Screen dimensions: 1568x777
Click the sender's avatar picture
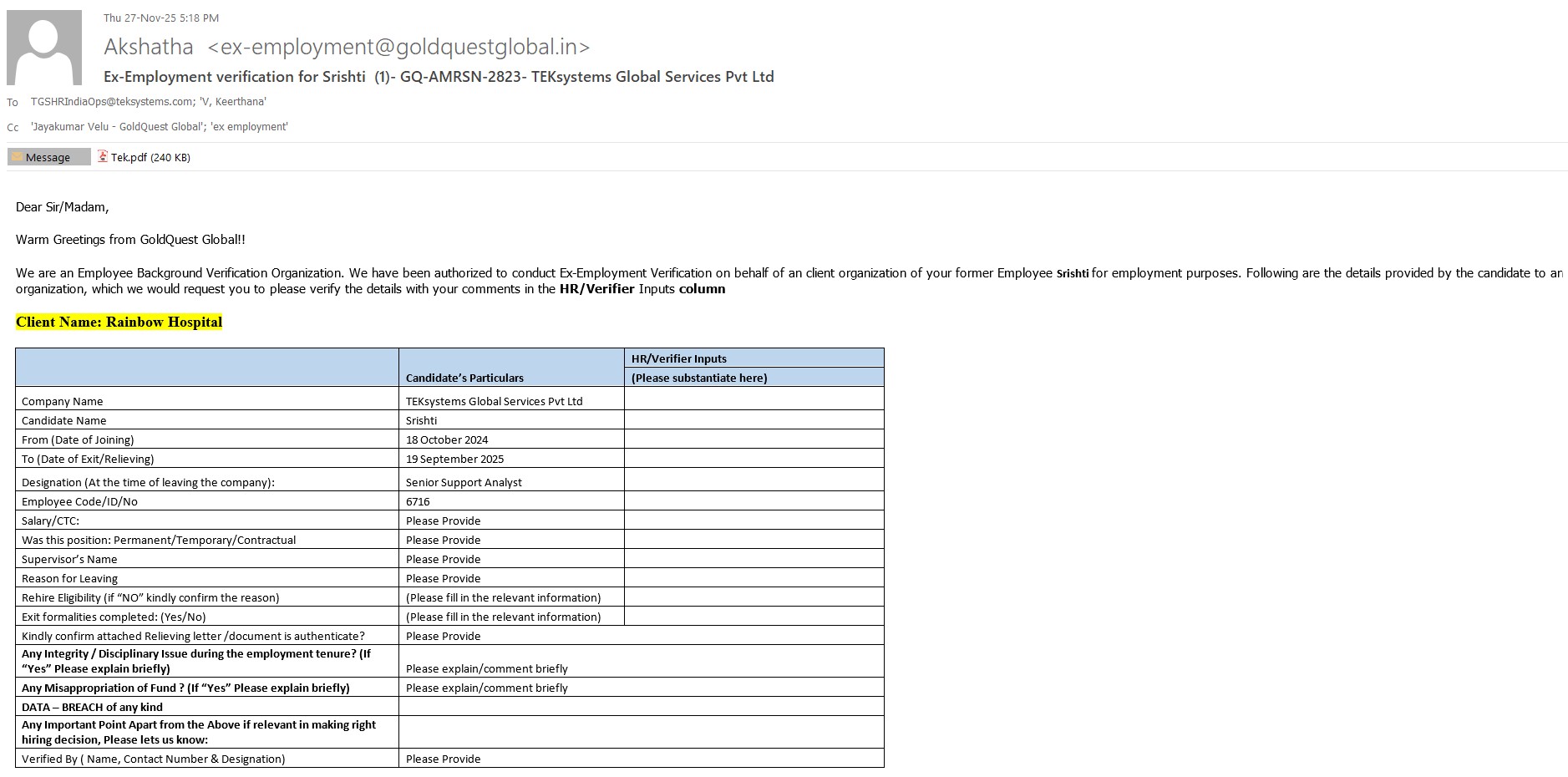(x=44, y=48)
